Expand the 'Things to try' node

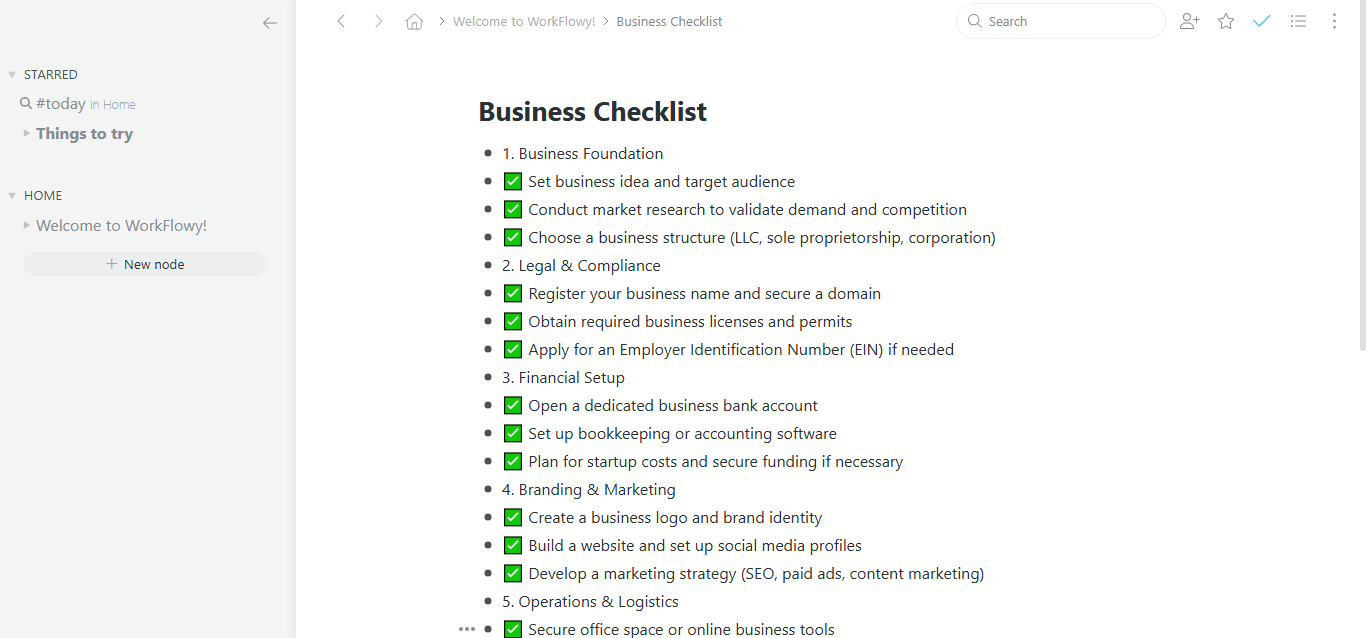point(25,133)
